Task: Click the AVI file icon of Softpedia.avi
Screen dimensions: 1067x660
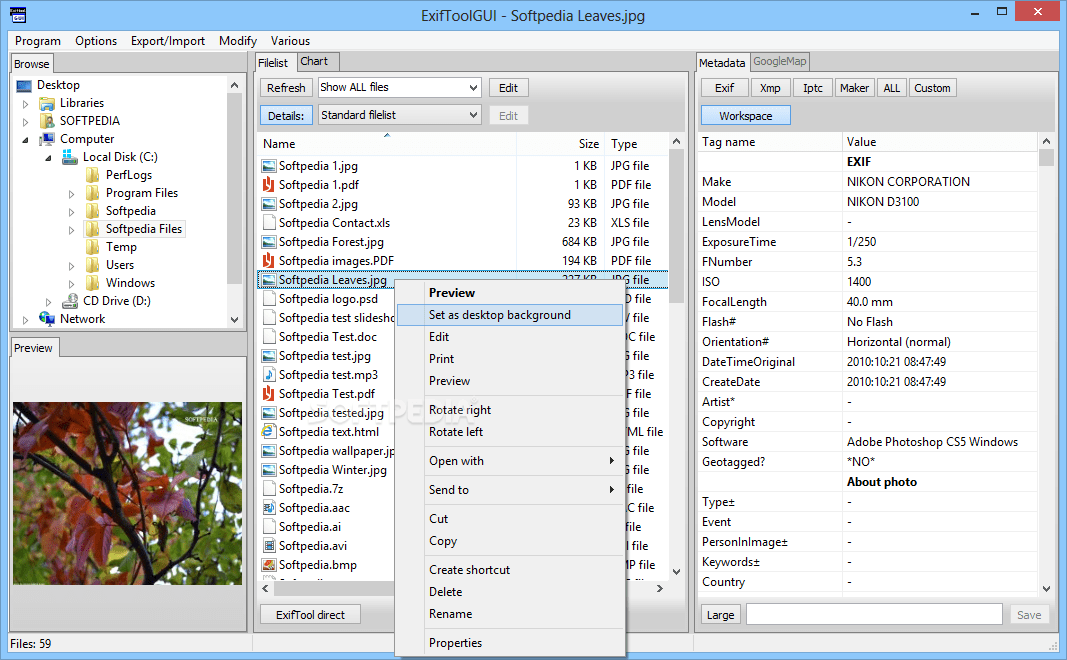Action: click(x=267, y=545)
